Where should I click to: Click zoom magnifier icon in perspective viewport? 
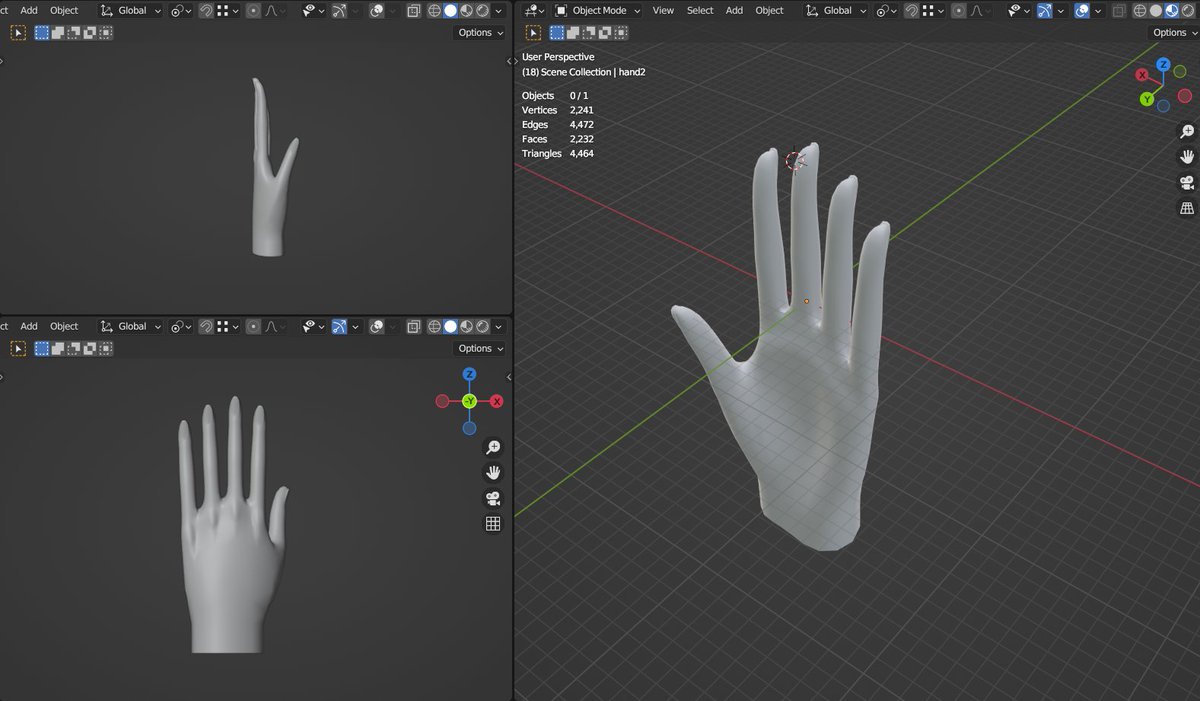(1187, 131)
